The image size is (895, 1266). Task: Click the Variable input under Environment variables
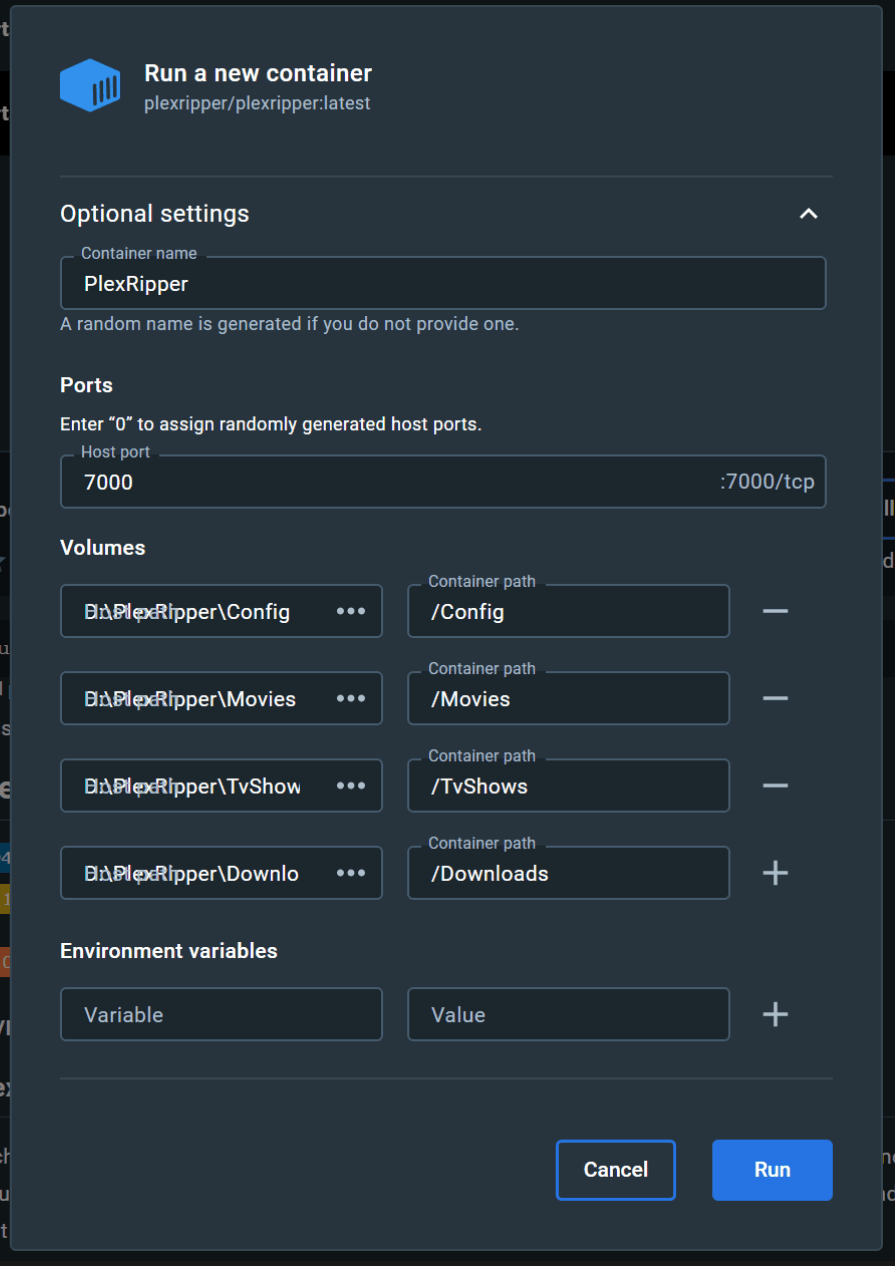point(221,1014)
